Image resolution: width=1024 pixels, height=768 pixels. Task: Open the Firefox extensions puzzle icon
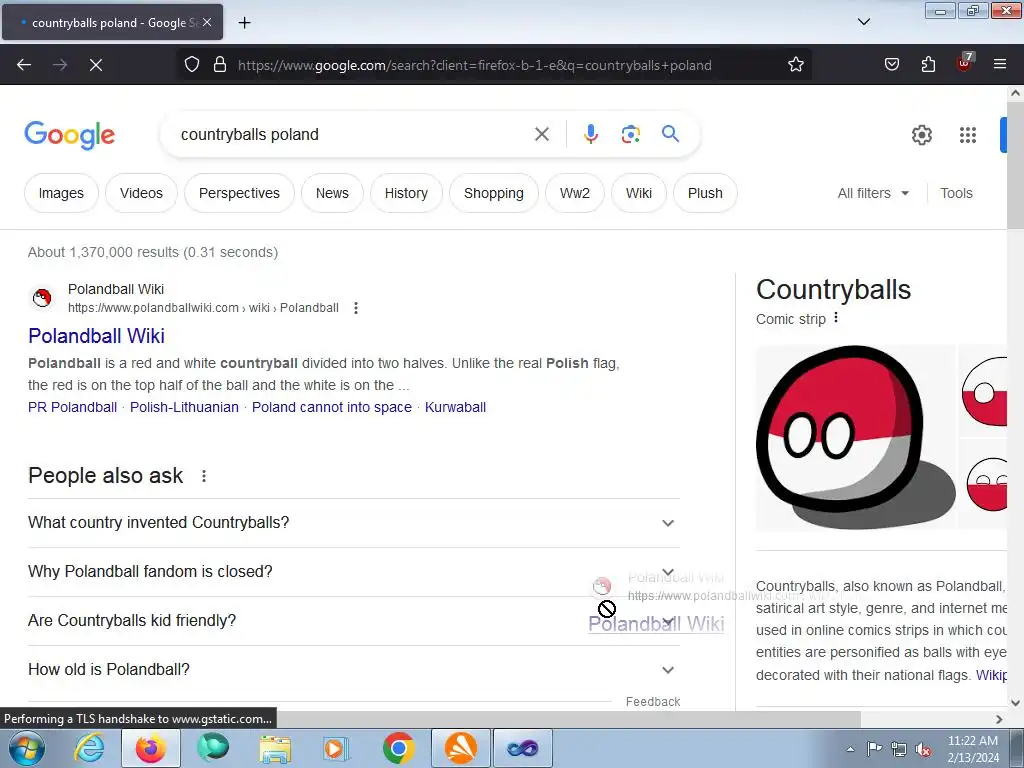(928, 65)
